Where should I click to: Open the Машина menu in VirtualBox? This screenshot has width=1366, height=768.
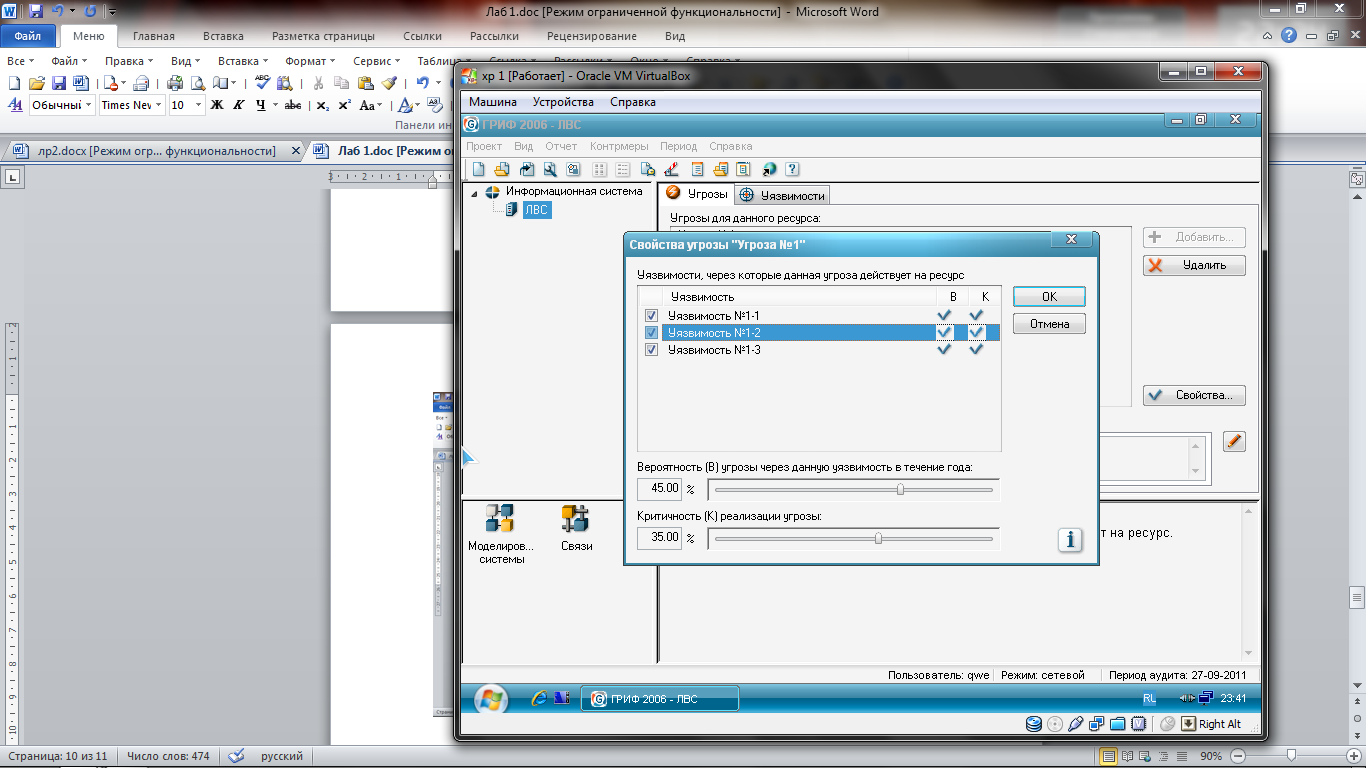tap(493, 102)
